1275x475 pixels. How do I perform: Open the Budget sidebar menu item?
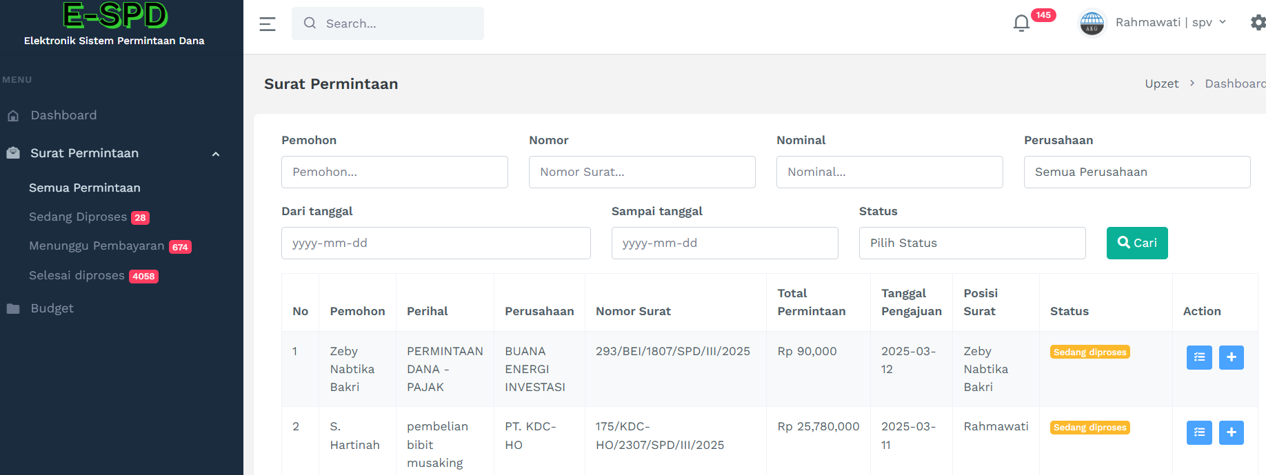pyautogui.click(x=52, y=308)
